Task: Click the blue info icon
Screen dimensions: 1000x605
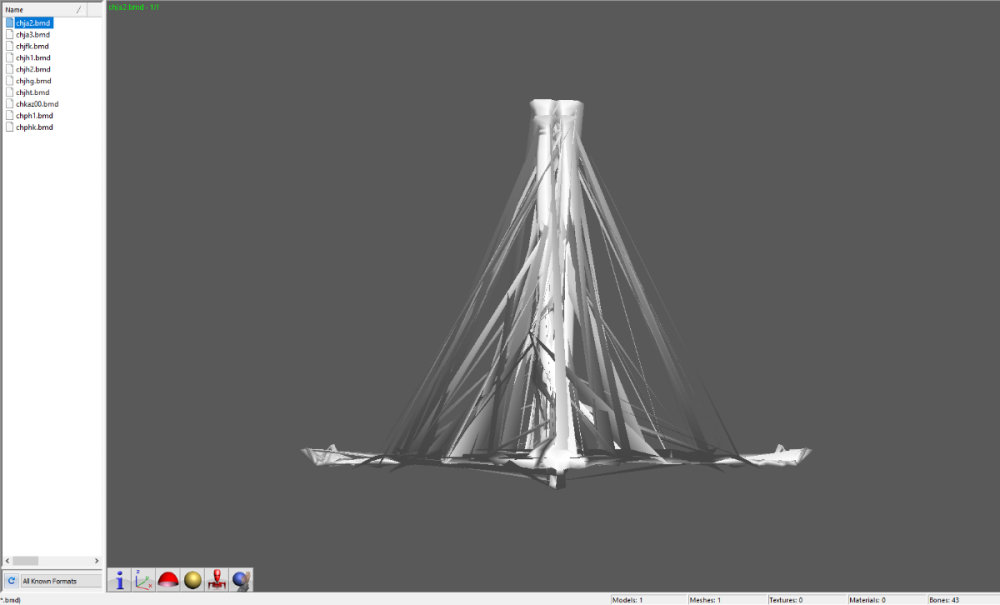Action: click(120, 580)
